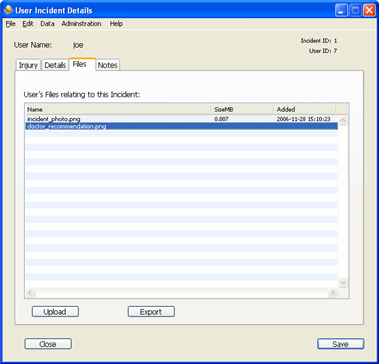Switch to the Notes tab
Viewport: 379px width, 364px height.
click(x=108, y=65)
